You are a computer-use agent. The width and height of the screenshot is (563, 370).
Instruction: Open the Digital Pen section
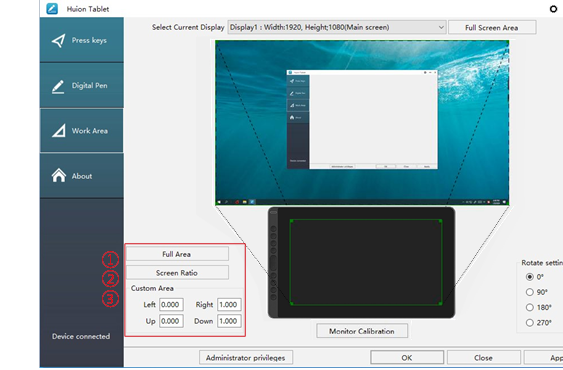[82, 85]
